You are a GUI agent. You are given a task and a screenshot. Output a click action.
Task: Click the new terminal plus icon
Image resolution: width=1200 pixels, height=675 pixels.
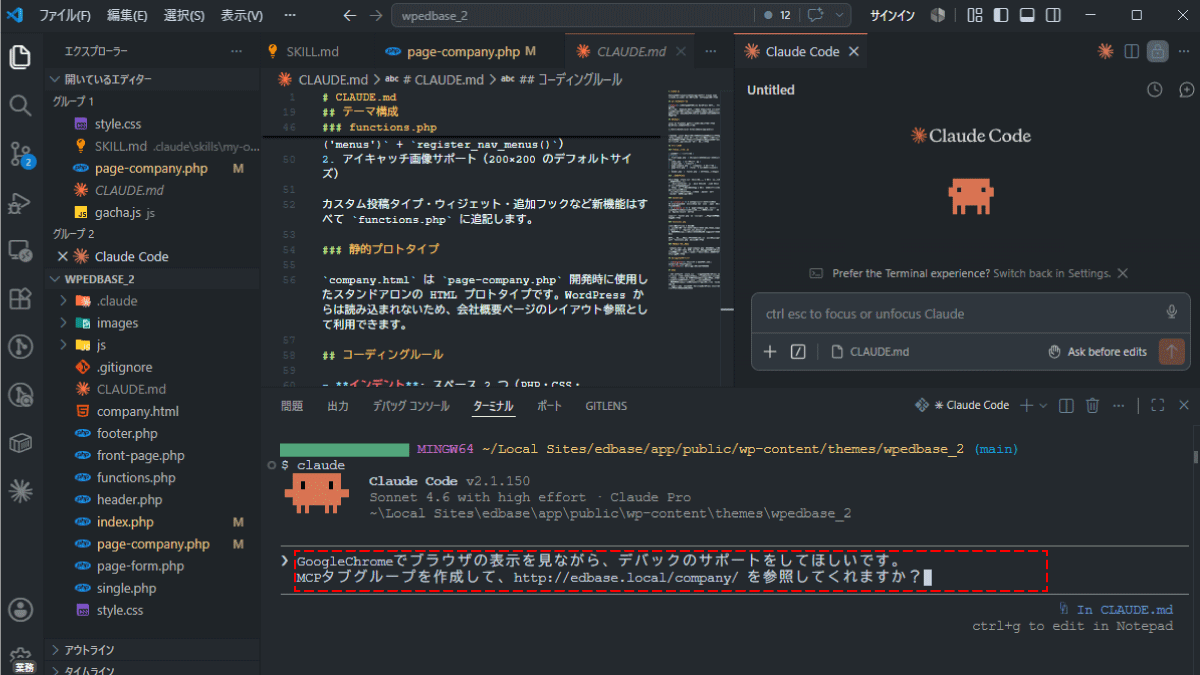(1026, 405)
